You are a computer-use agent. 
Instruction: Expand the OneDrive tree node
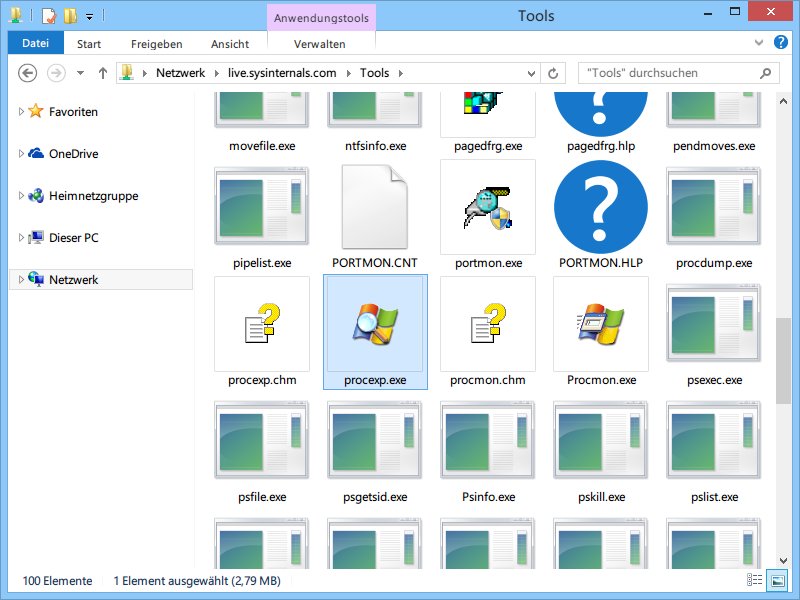[21, 153]
